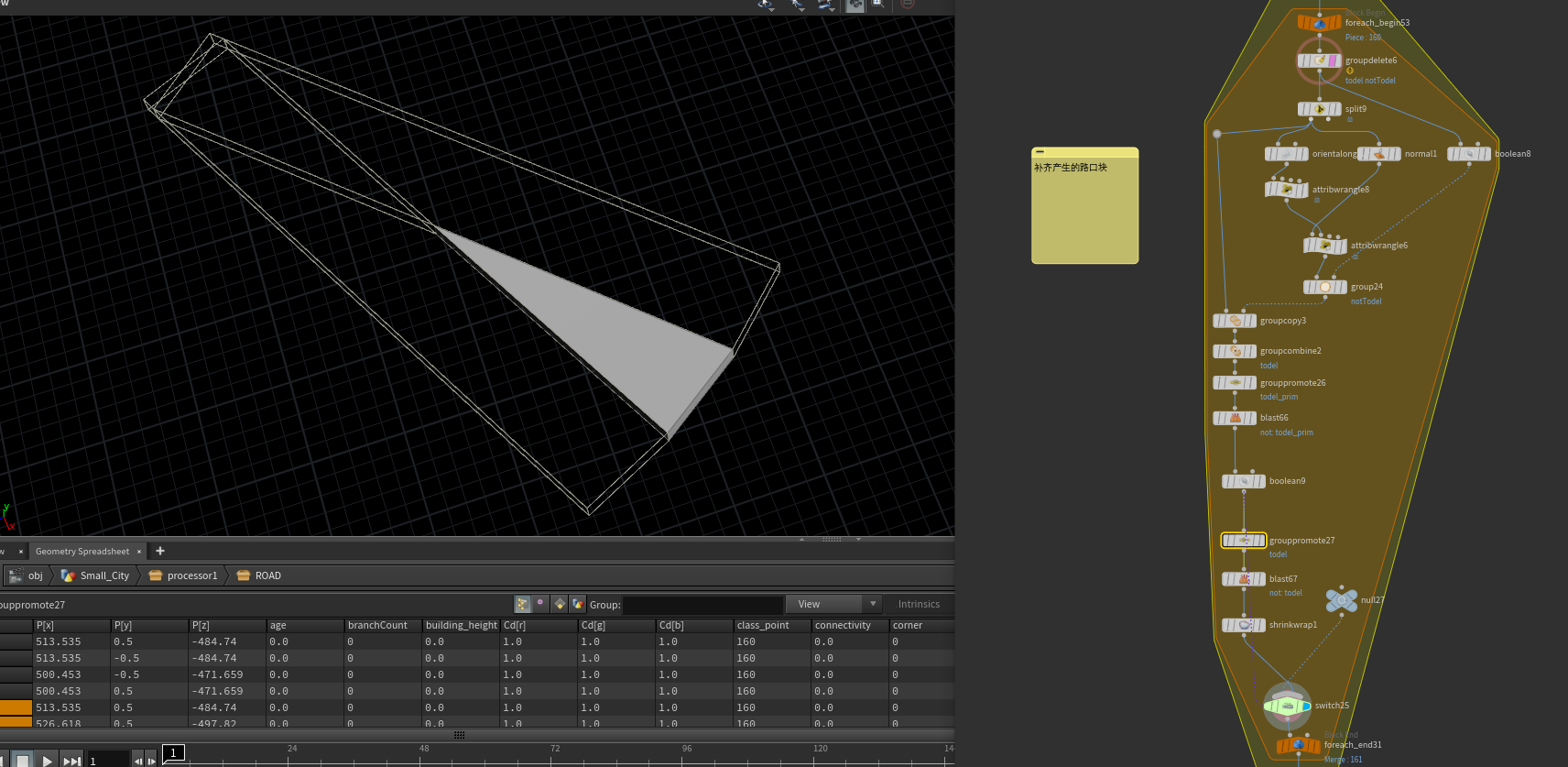This screenshot has height=767, width=1568.
Task: Toggle Detail attribute view in spreadsheet
Action: (x=578, y=604)
